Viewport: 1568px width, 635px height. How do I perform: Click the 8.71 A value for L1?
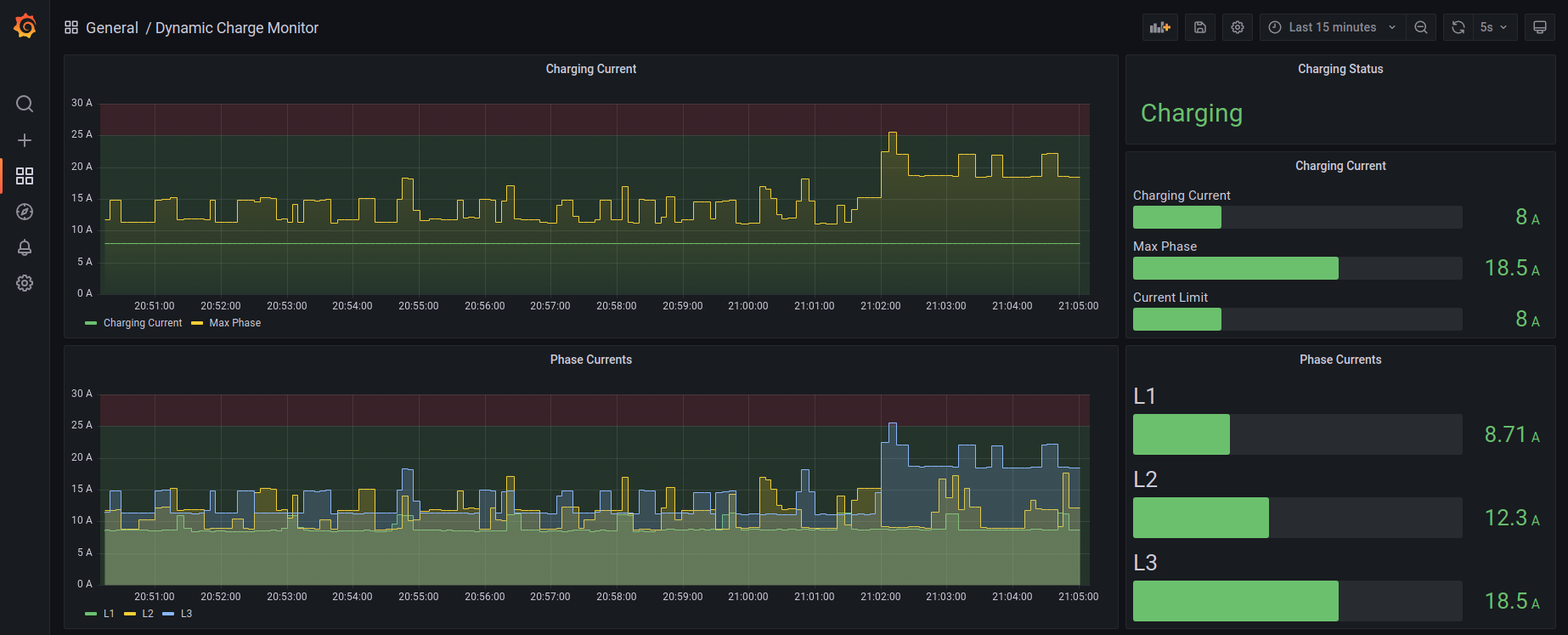(x=1512, y=434)
